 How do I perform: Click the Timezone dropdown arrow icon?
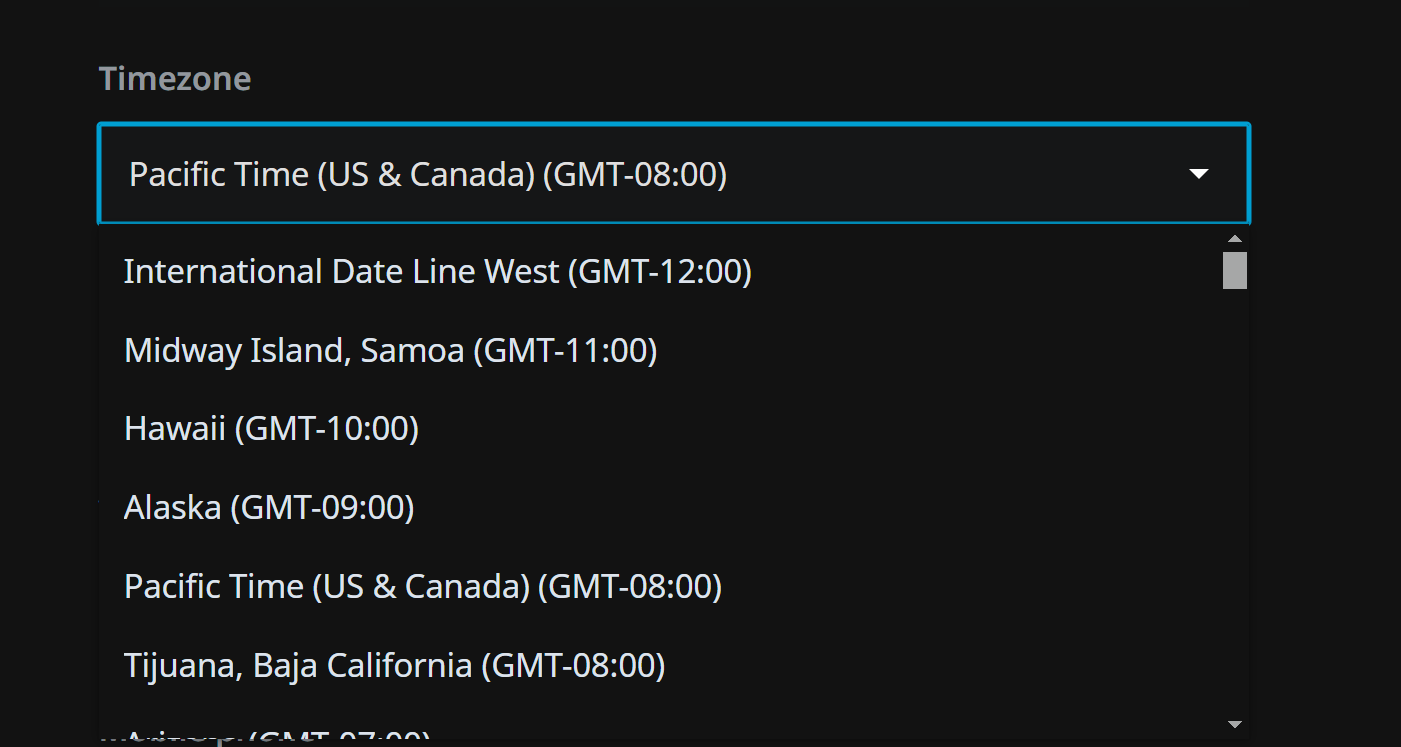coord(1198,175)
